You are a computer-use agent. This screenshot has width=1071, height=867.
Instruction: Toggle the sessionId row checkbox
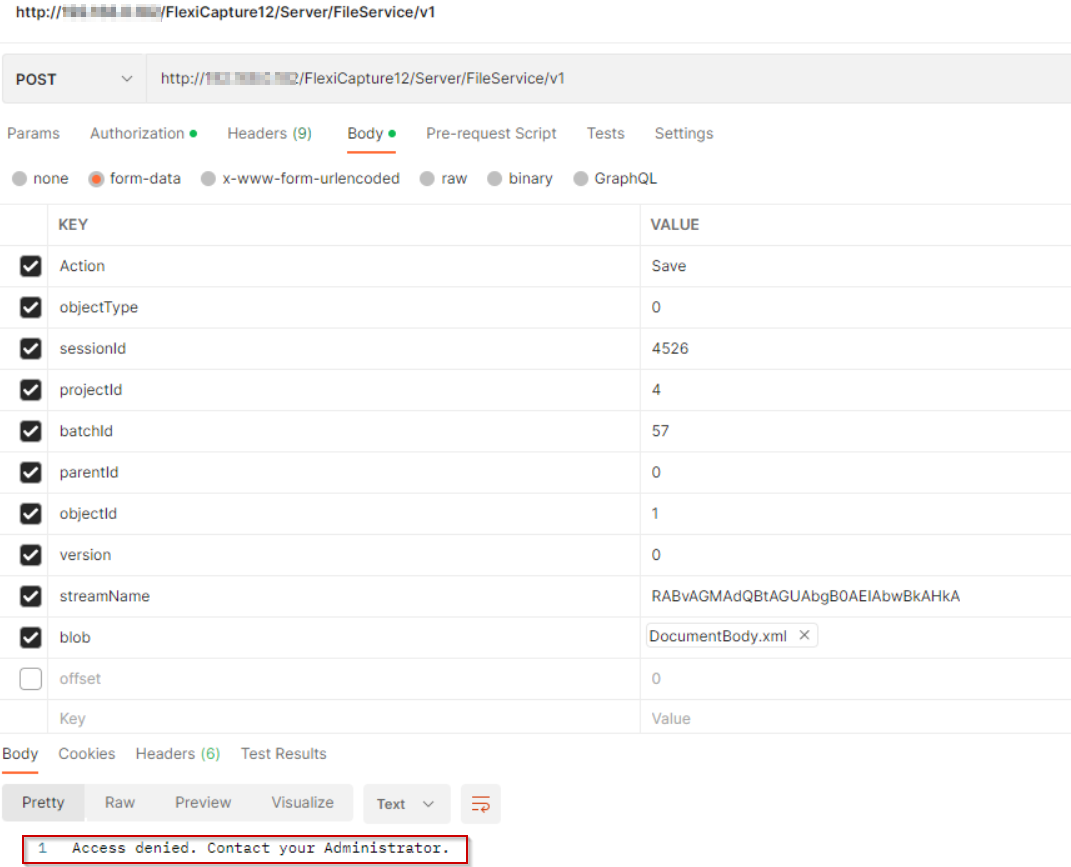pos(31,349)
